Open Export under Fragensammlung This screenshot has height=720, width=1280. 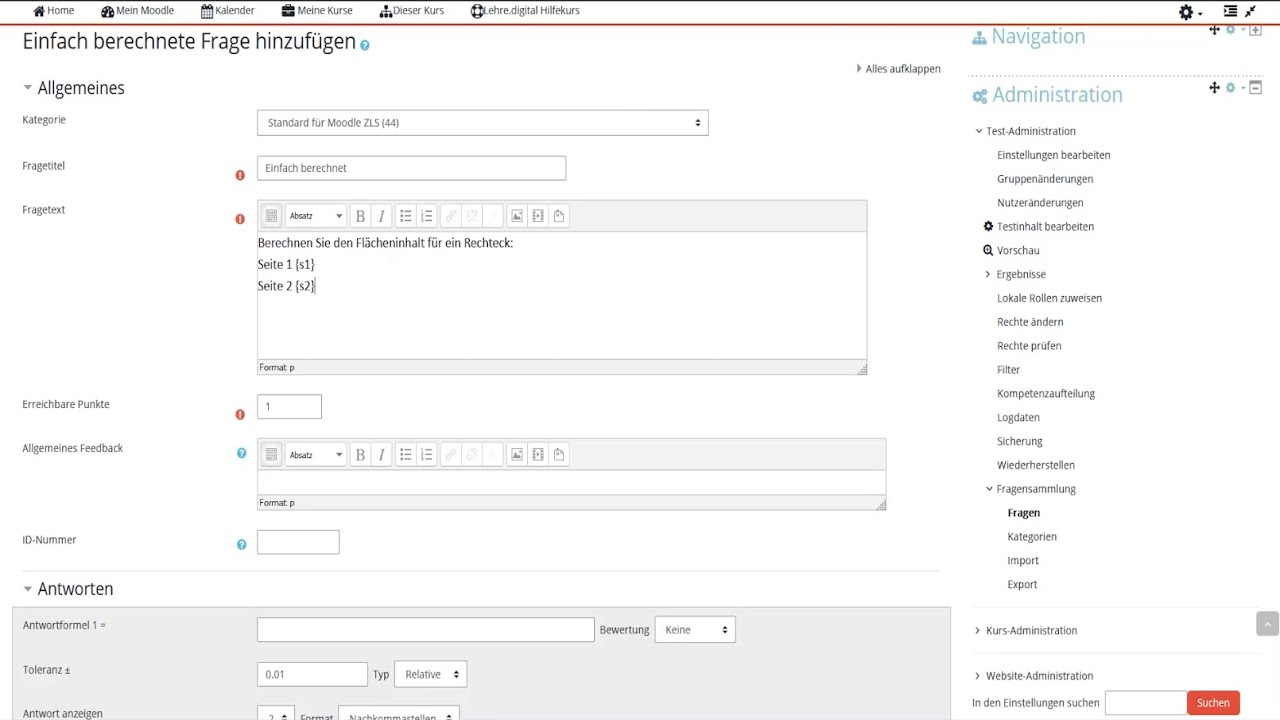tap(1022, 585)
